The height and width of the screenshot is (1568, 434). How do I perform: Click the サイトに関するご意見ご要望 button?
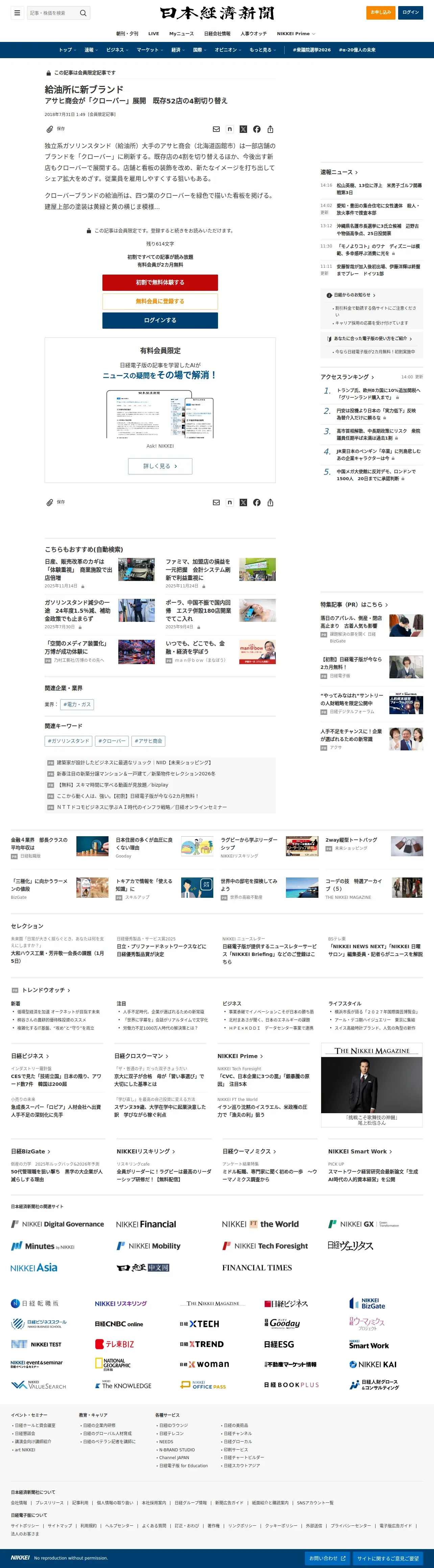tap(388, 1558)
